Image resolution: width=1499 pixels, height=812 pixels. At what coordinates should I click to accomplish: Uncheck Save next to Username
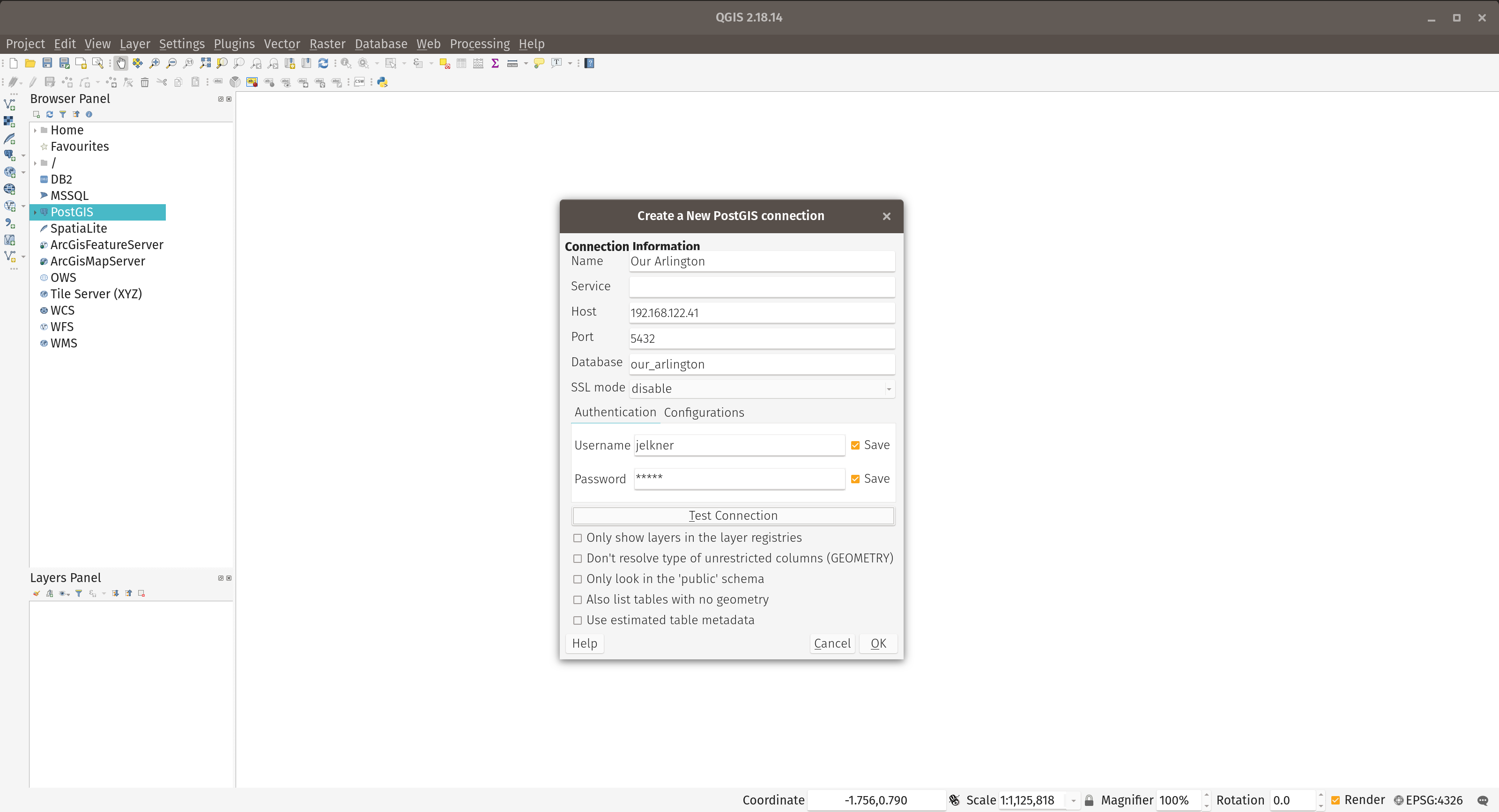point(855,445)
